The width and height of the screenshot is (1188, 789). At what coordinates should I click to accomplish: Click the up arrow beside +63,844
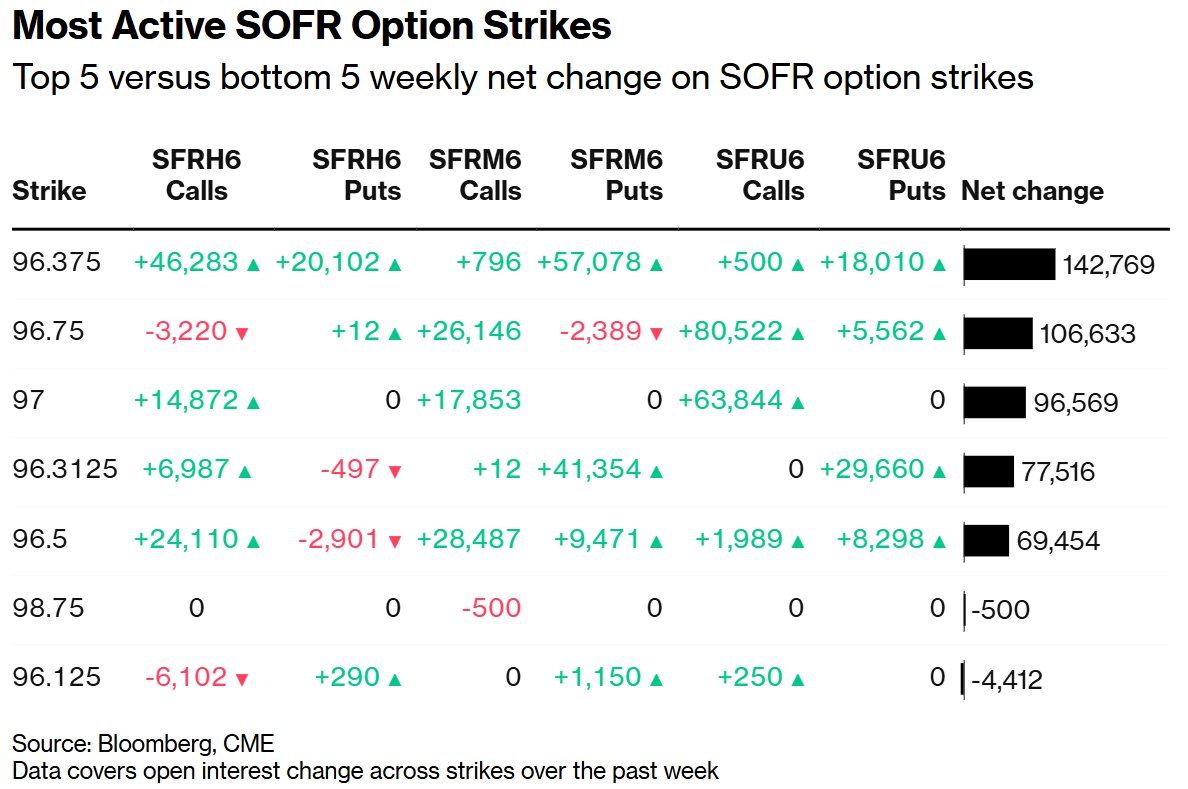tap(797, 403)
